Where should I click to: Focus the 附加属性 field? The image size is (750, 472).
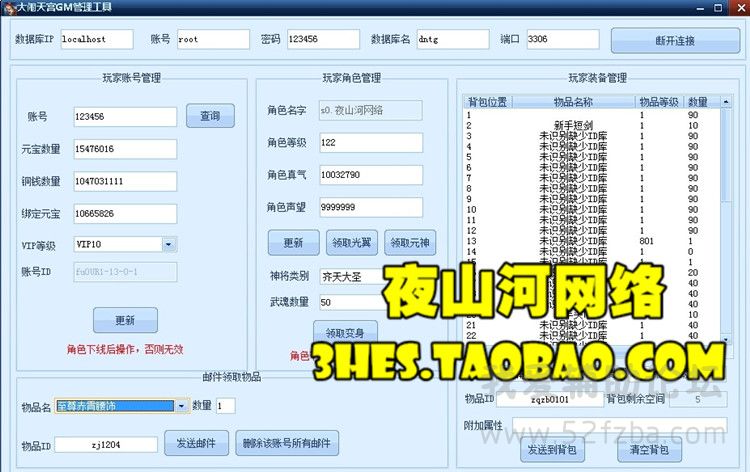619,425
